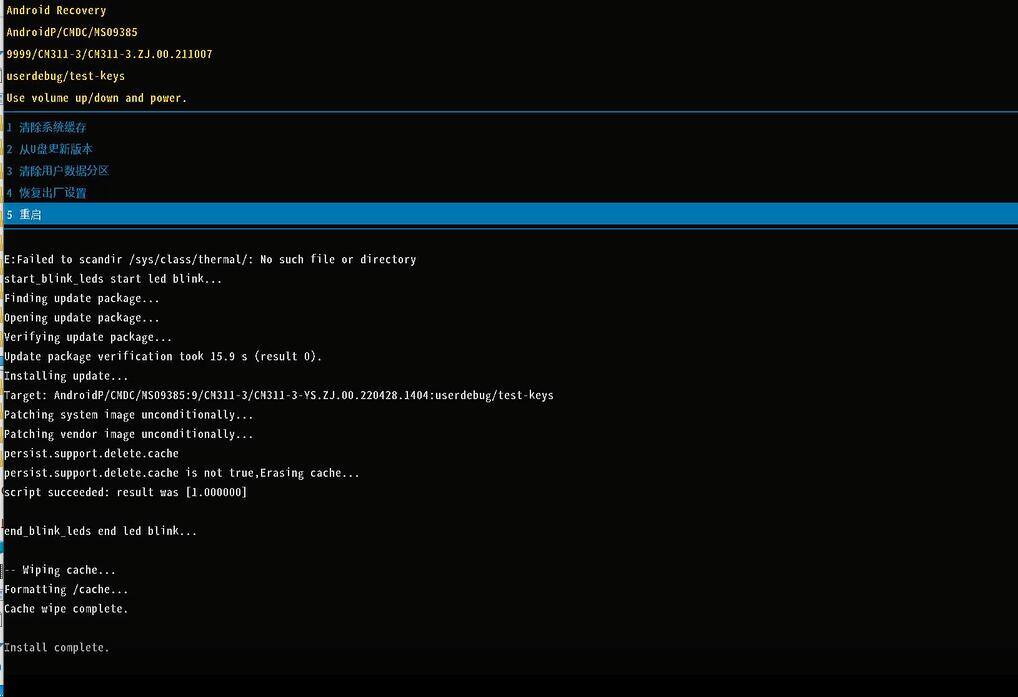This screenshot has width=1018, height=697.
Task: Click the userdebug/test-keys header line
Action: (65, 76)
